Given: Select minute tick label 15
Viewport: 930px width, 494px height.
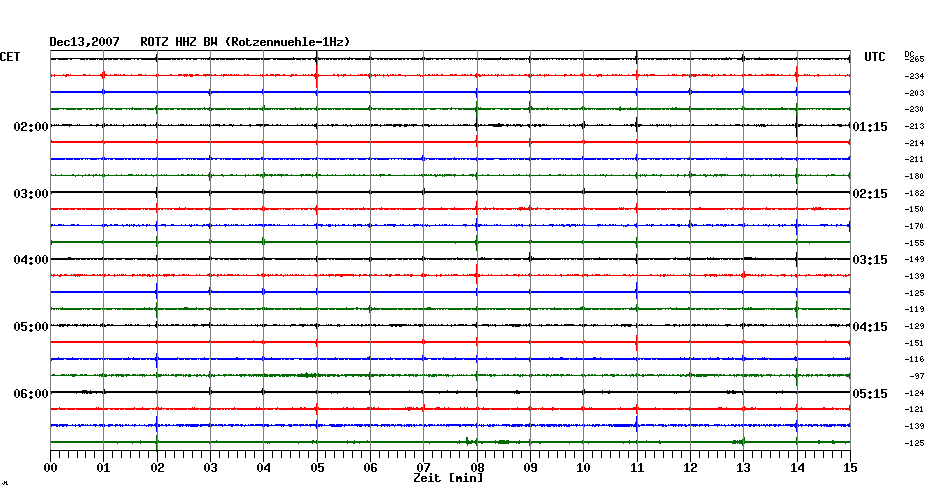Looking at the screenshot, I should pyautogui.click(x=850, y=468).
